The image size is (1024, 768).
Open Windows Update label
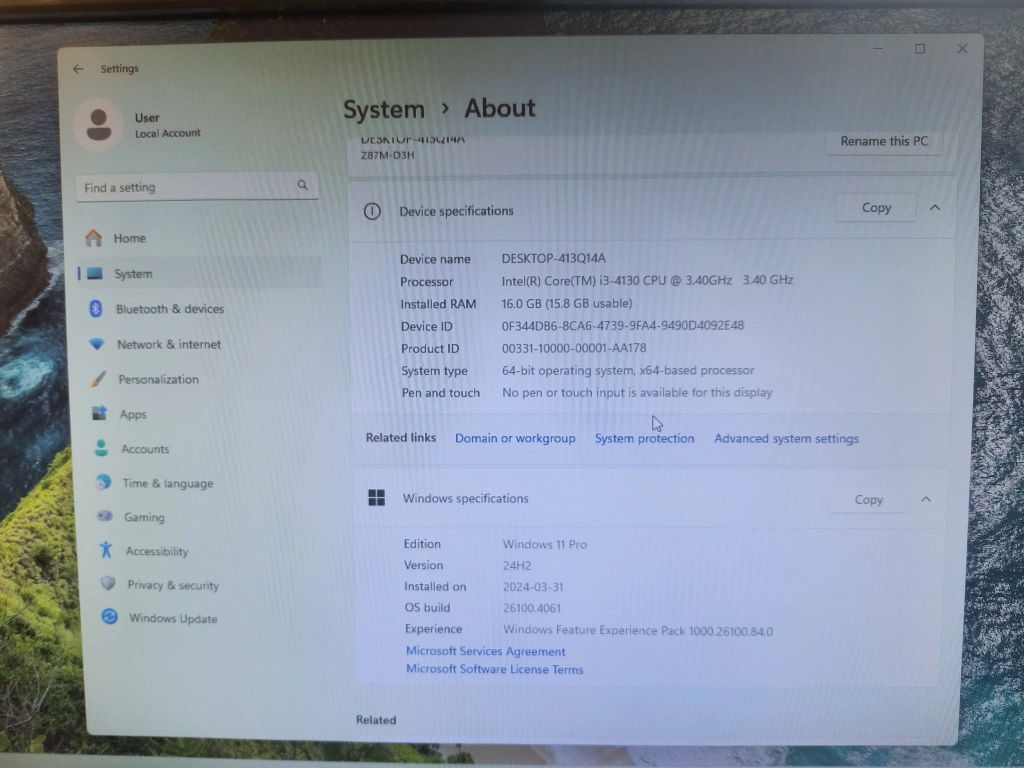(x=173, y=618)
